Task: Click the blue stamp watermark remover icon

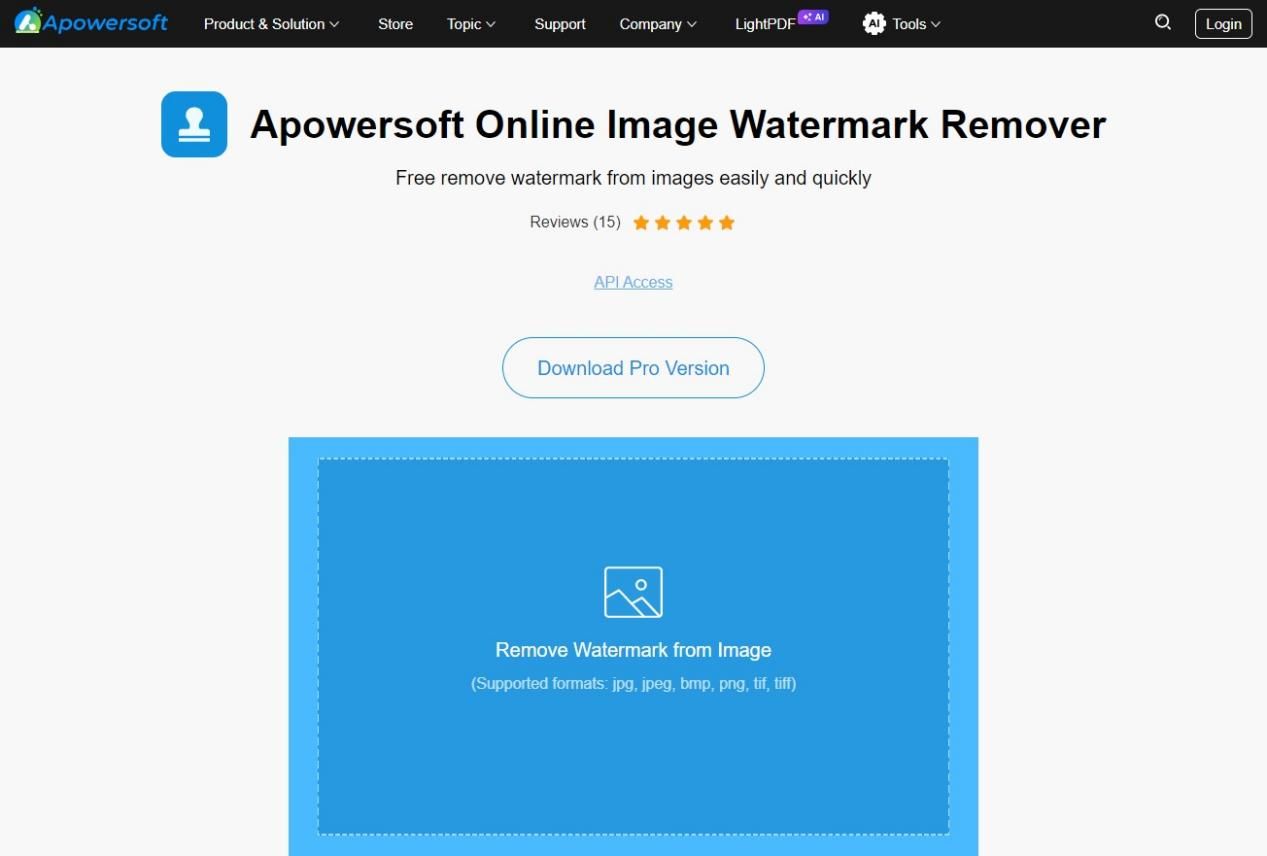Action: (x=194, y=124)
